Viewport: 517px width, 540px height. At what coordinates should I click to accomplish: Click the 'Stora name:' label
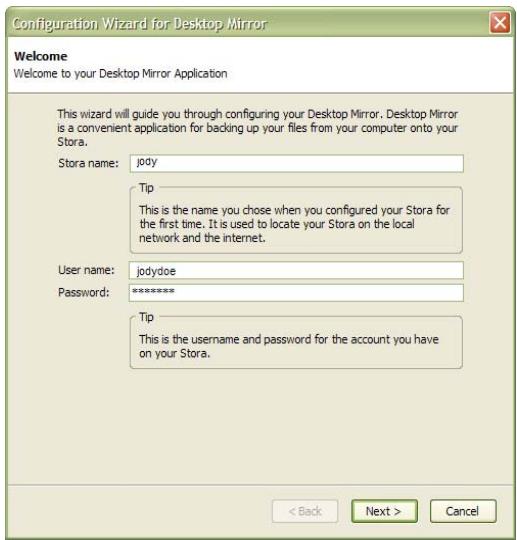(88, 163)
